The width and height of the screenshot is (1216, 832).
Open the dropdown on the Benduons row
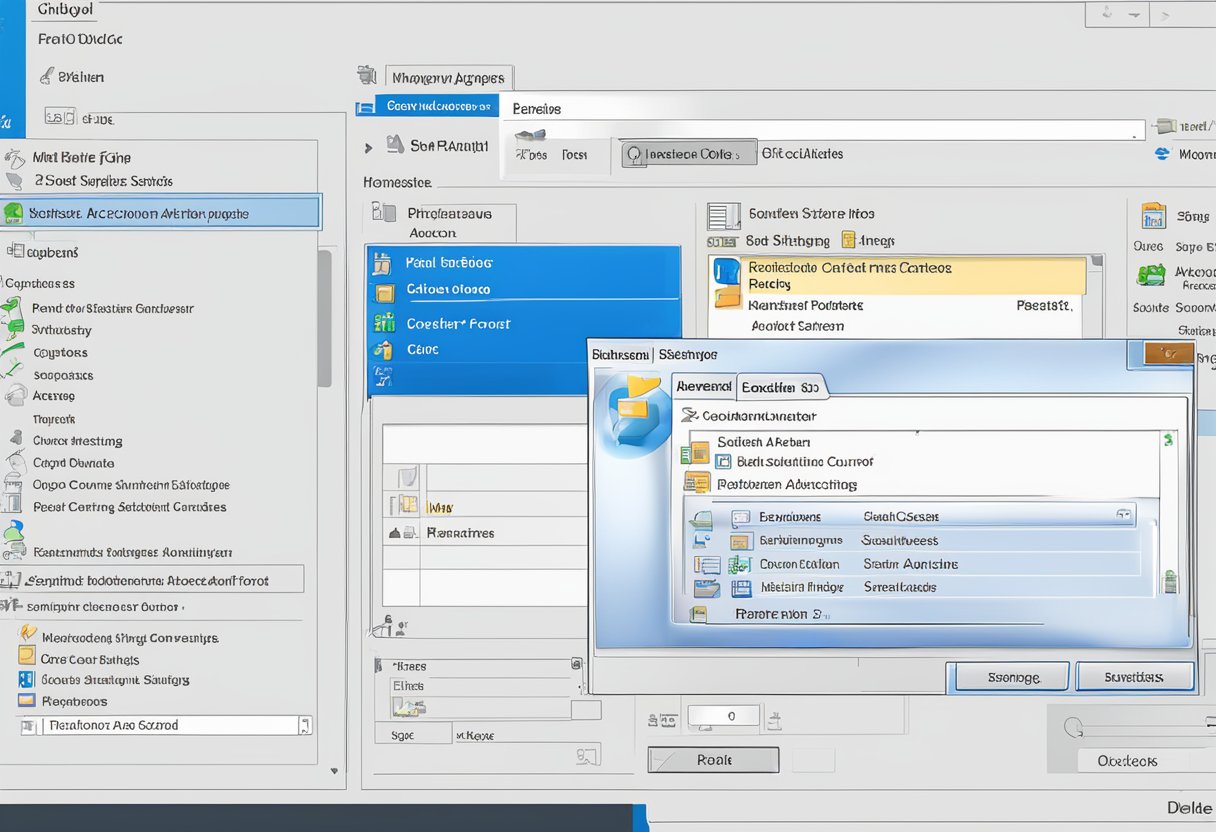click(x=1124, y=515)
